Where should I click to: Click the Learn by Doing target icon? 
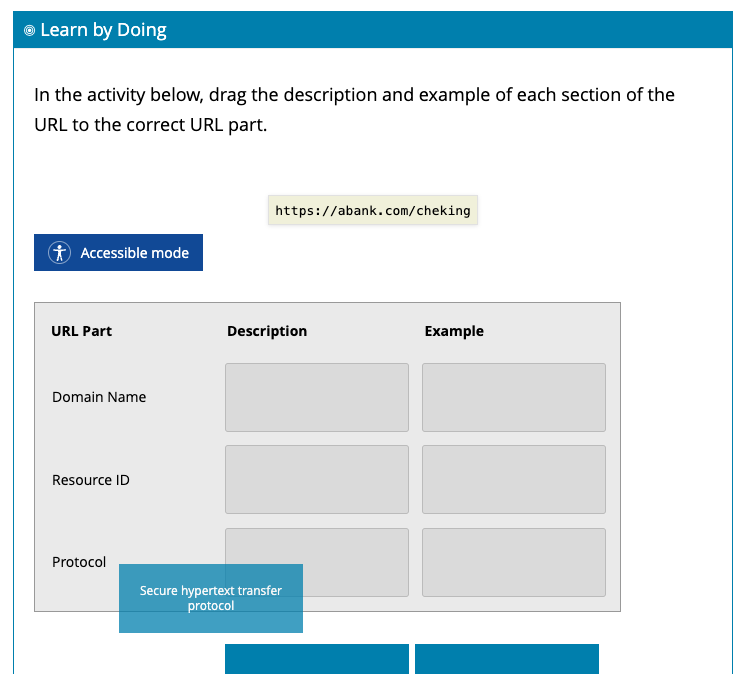click(x=30, y=31)
